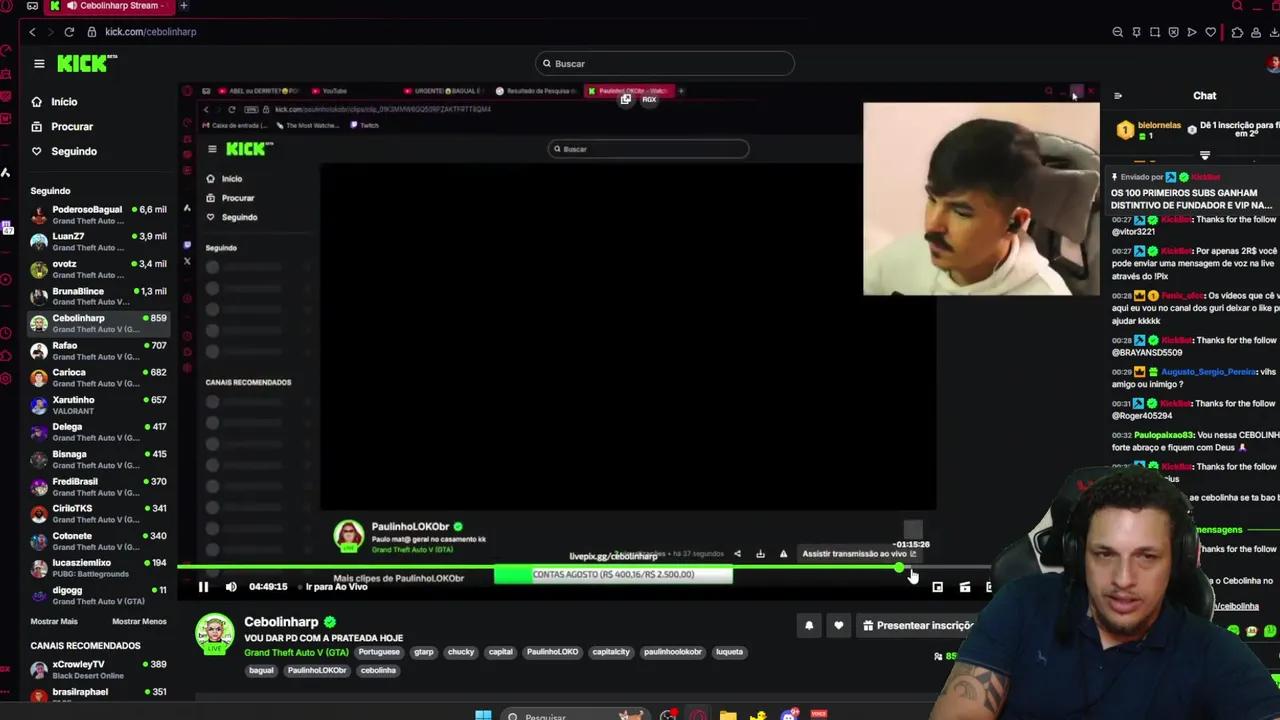Expand the chat leaderboard arrow
Screen dimensions: 1280x720
pyautogui.click(x=1205, y=156)
